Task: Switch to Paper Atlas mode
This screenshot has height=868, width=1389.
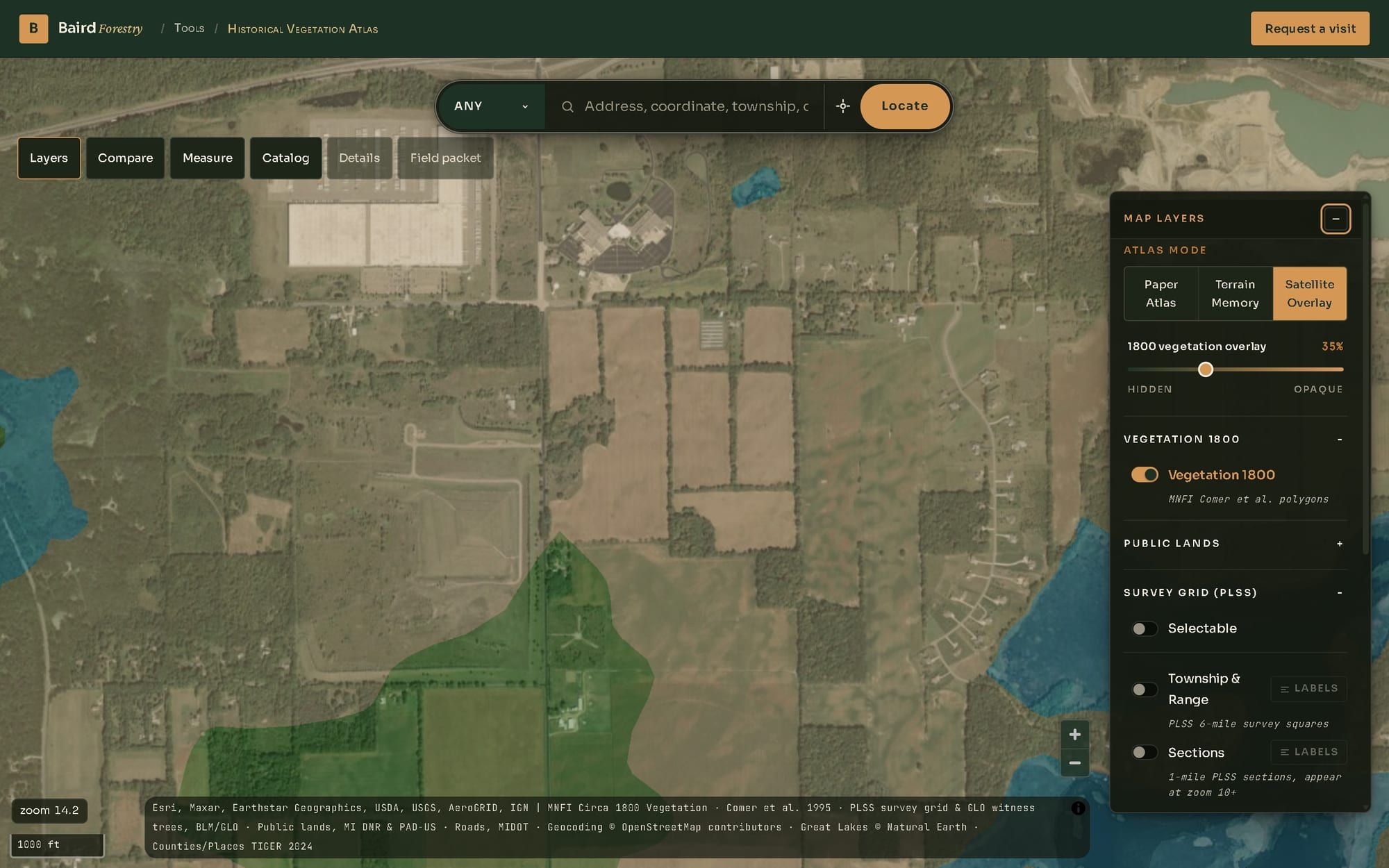Action: click(1161, 294)
